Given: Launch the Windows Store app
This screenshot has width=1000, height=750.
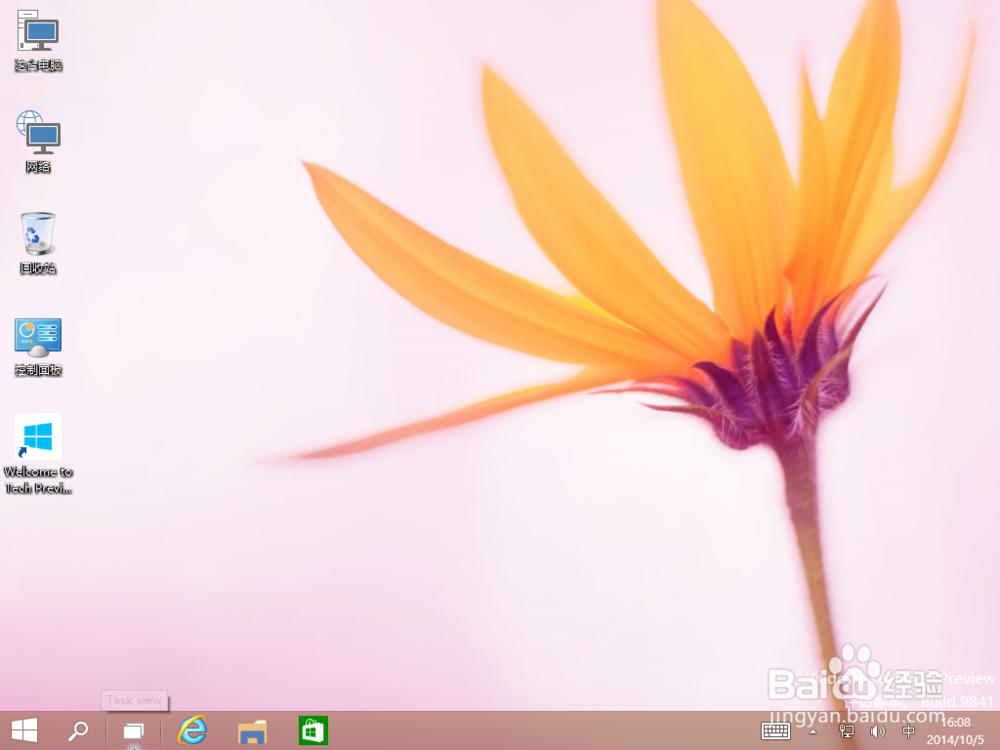Looking at the screenshot, I should tap(312, 732).
